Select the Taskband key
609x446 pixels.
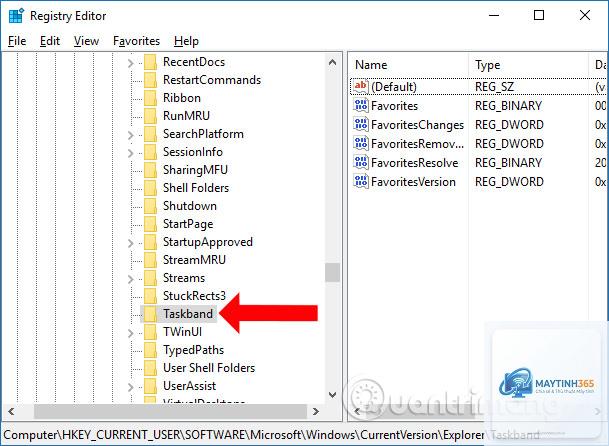(188, 314)
